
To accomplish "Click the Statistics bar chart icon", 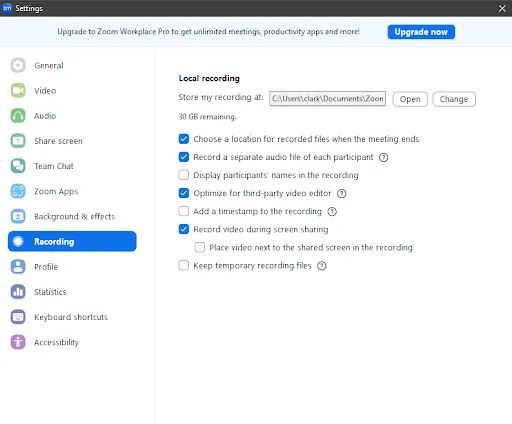I will pos(18,292).
